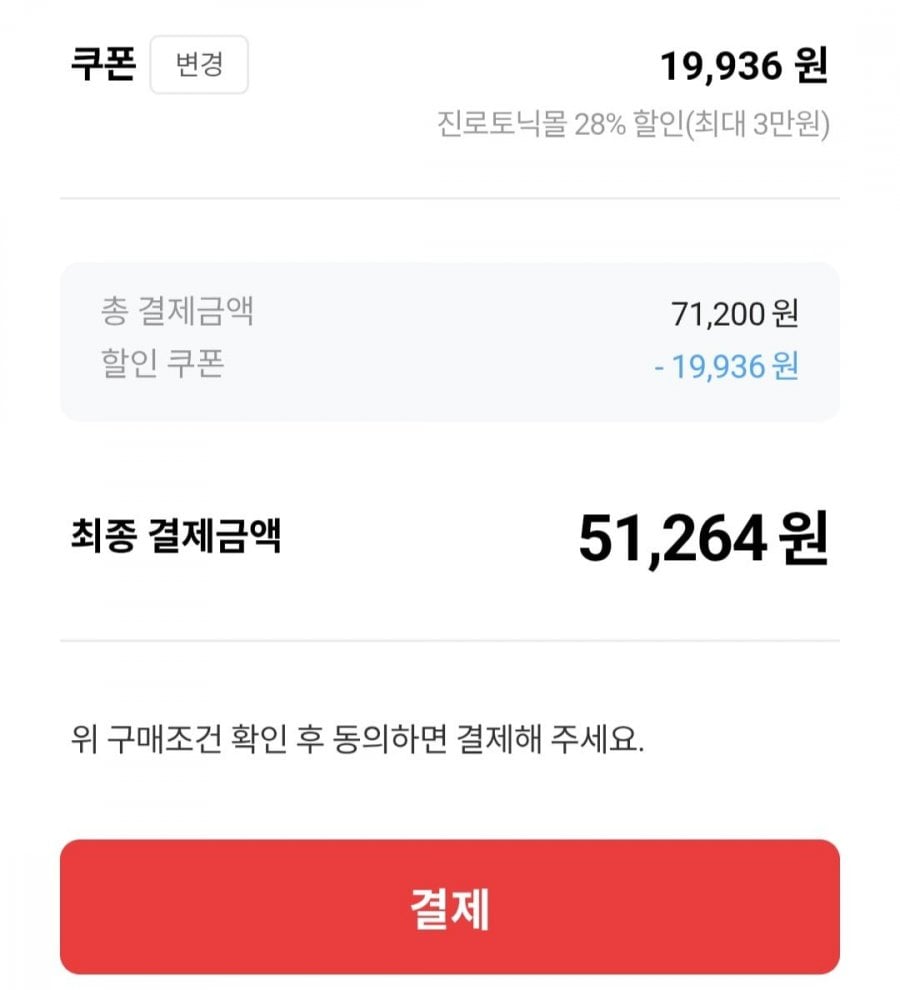The height and width of the screenshot is (990, 900).
Task: Tap the 원 unit after 71,200
Action: (786, 313)
